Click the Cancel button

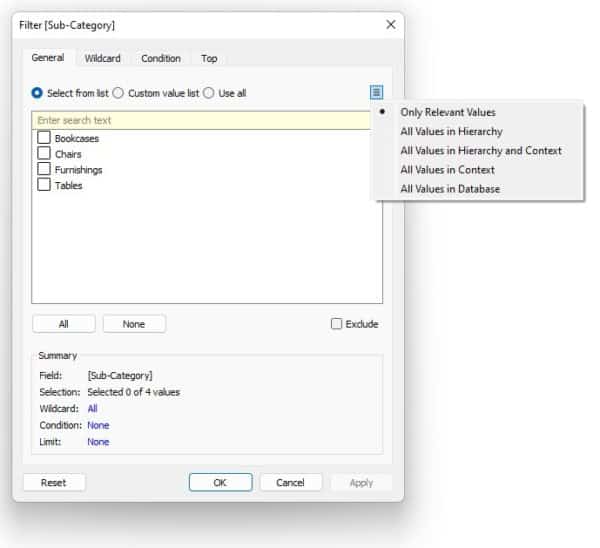[x=290, y=483]
